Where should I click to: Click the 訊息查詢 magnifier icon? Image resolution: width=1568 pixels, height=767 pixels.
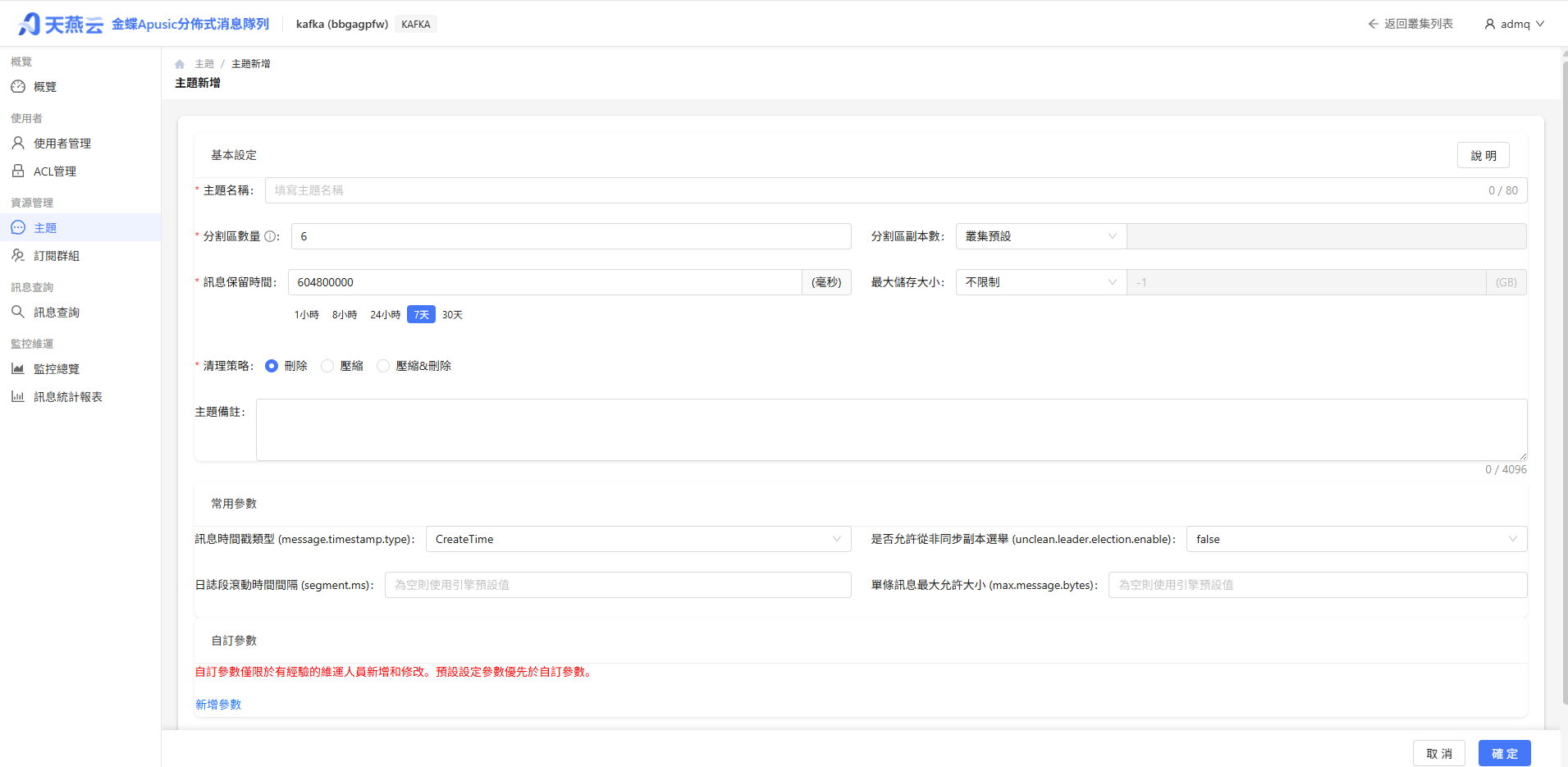tap(18, 312)
